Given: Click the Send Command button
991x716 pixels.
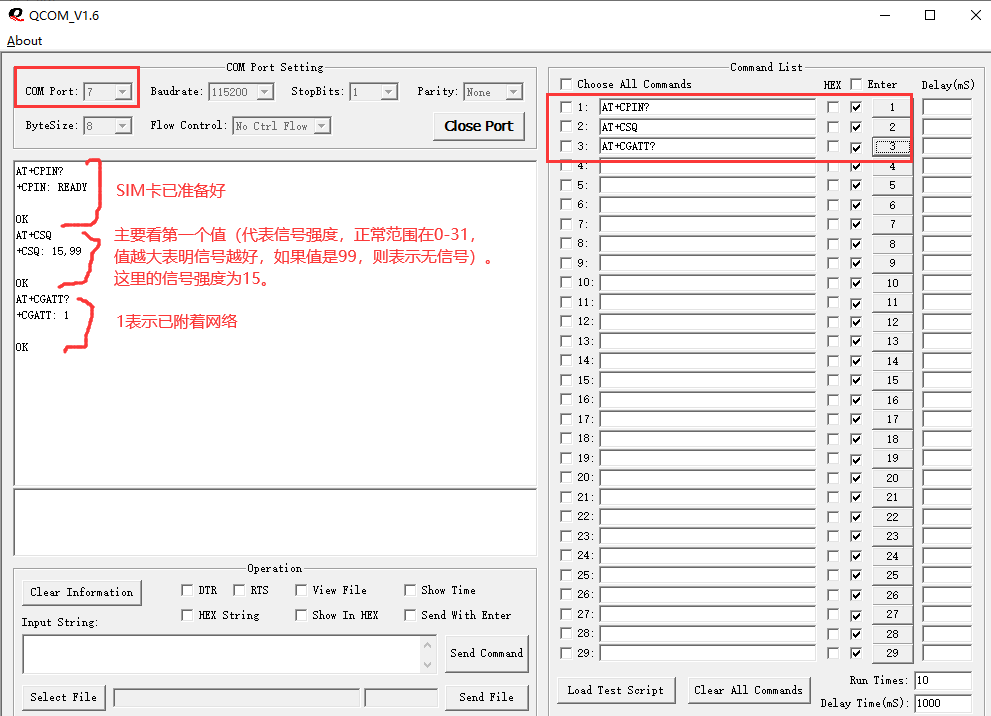Looking at the screenshot, I should pos(486,654).
